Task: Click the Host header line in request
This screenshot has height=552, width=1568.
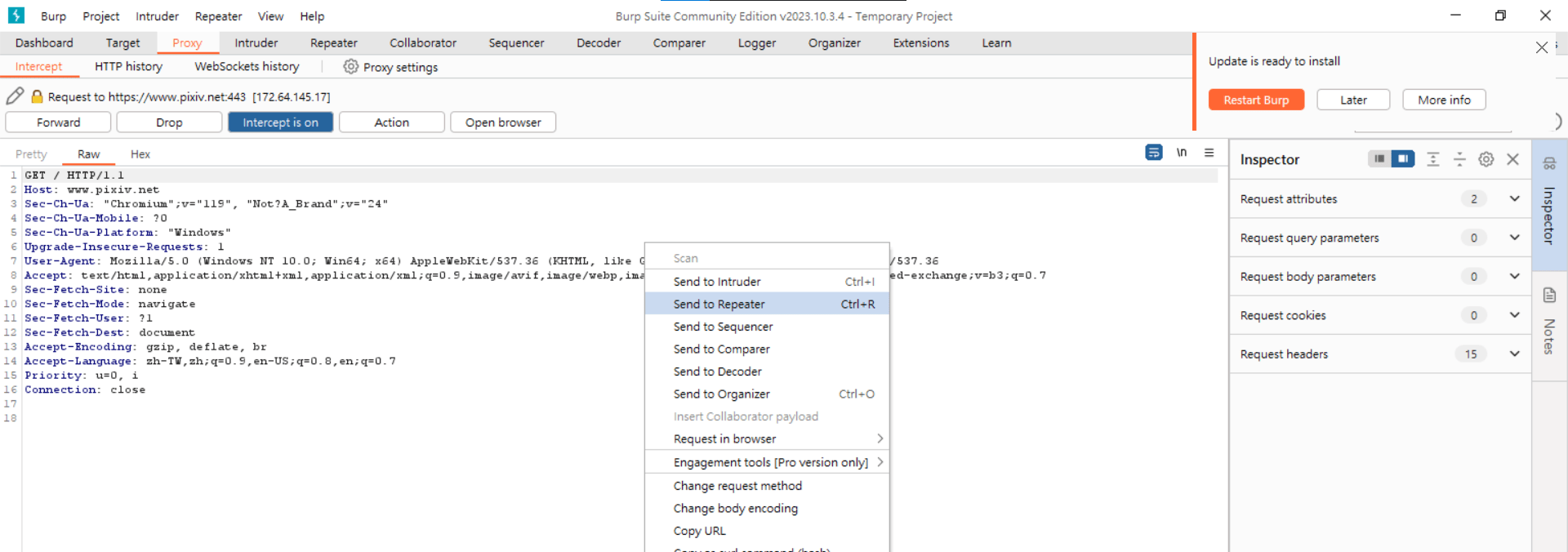Action: coord(91,189)
